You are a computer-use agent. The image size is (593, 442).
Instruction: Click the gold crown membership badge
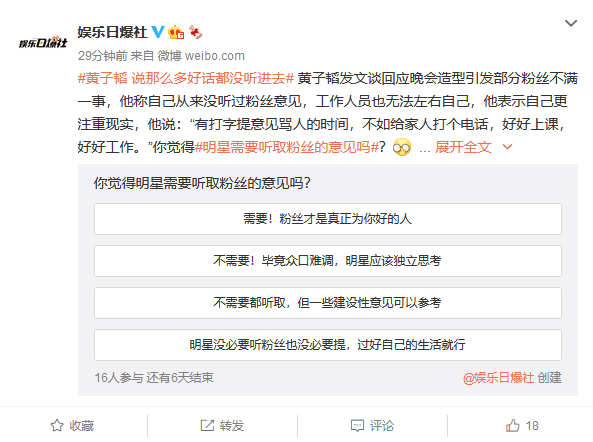click(x=176, y=32)
